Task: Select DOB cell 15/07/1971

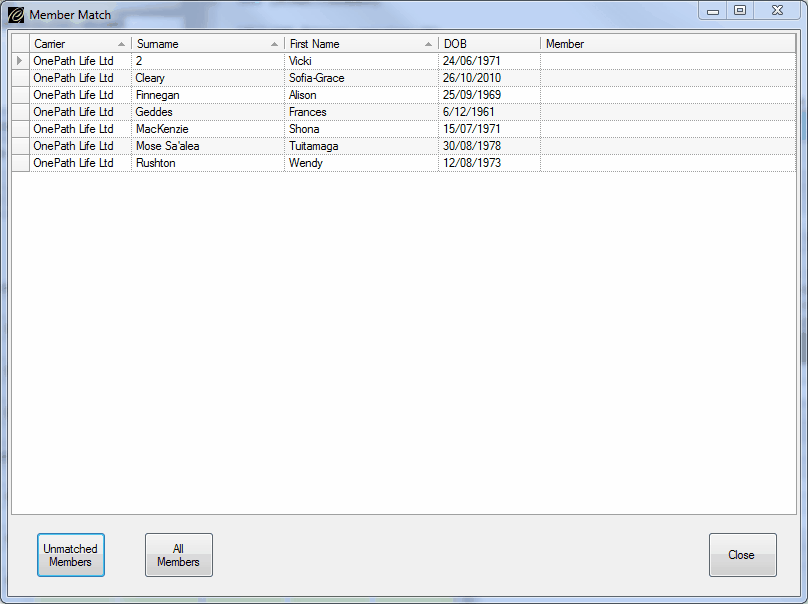Action: (x=490, y=129)
